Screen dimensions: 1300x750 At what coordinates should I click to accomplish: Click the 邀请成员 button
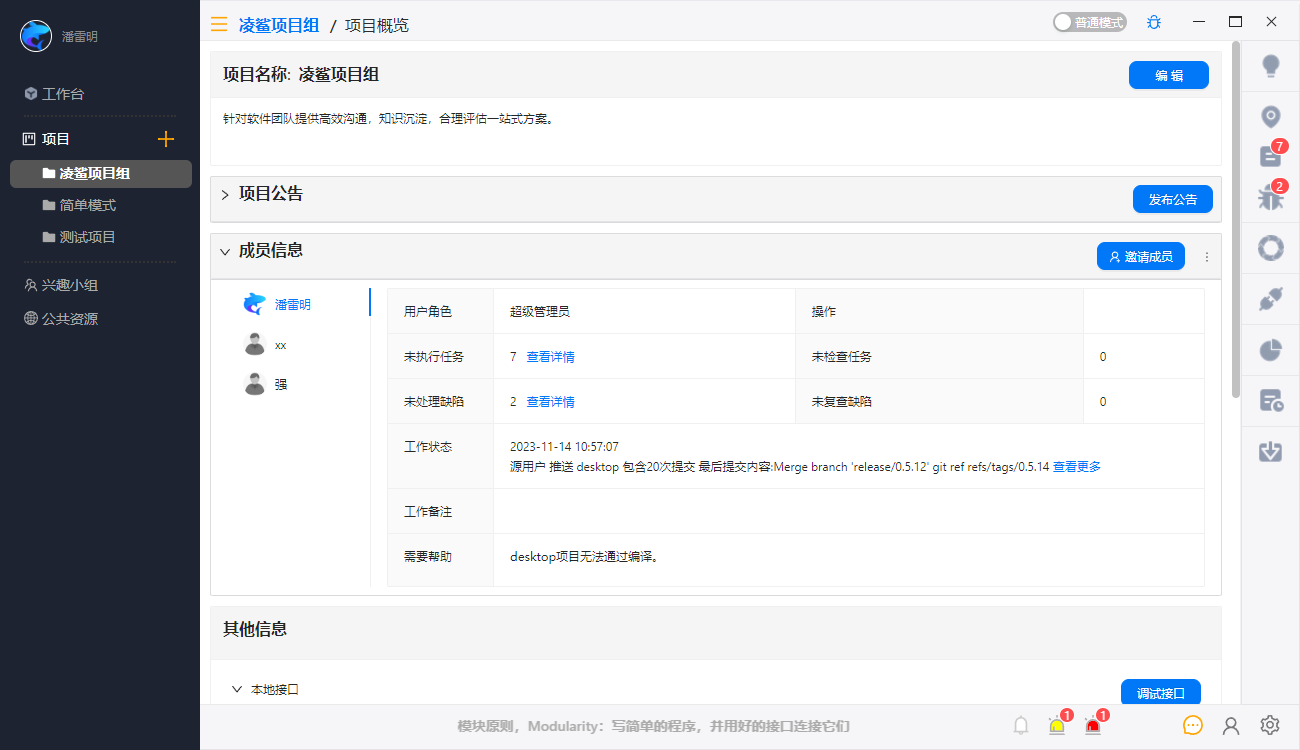1140,256
